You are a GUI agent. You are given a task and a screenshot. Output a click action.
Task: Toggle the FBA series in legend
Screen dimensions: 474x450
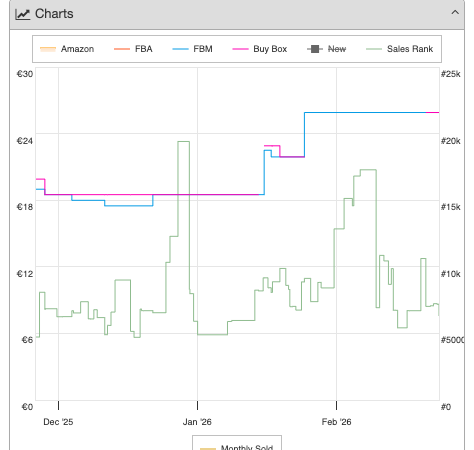pos(133,49)
